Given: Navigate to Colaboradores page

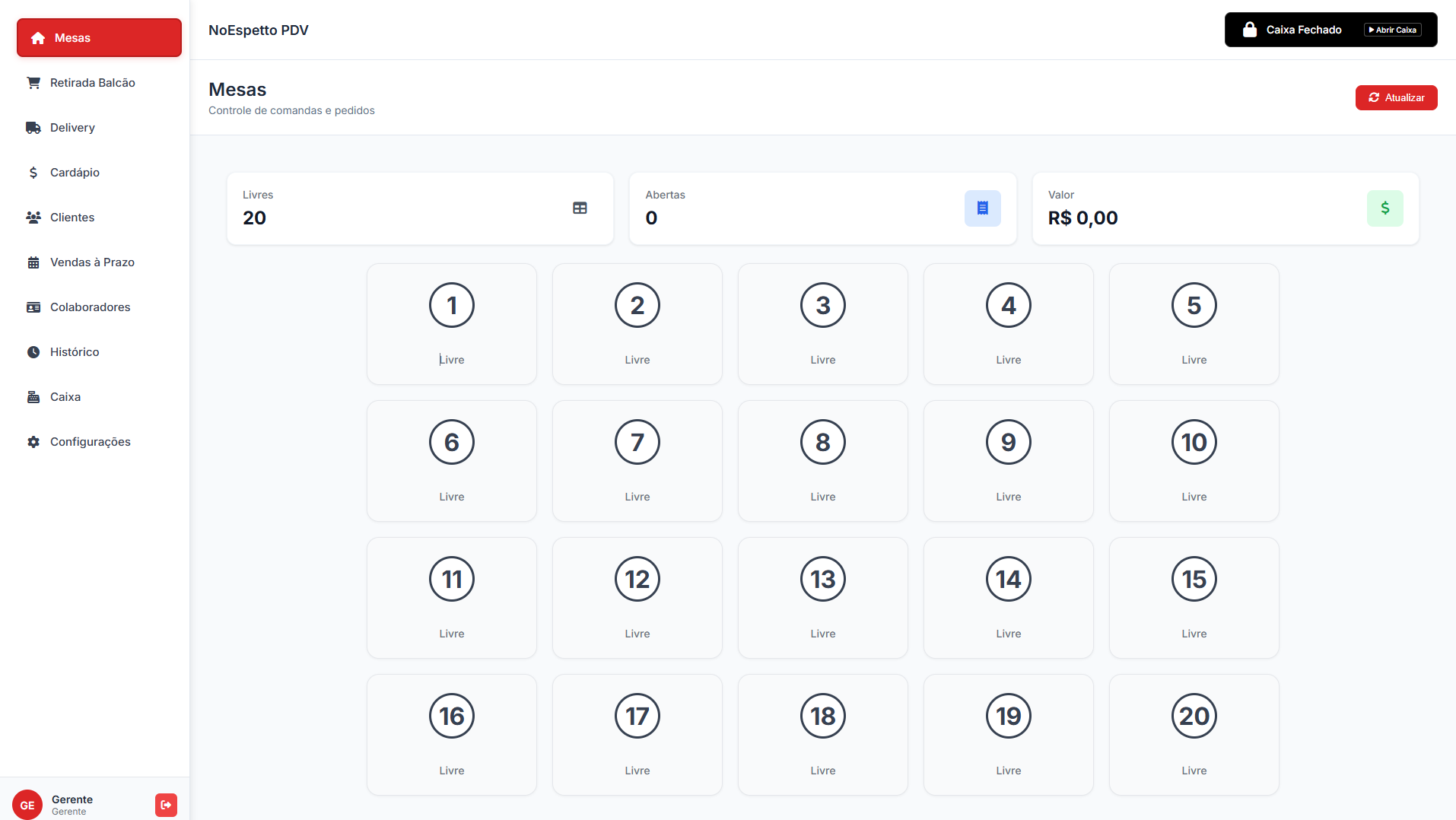Looking at the screenshot, I should tap(90, 307).
